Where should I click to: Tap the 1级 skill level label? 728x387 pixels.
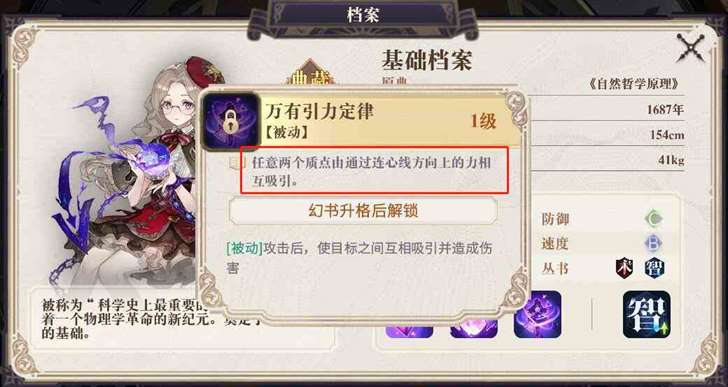[x=483, y=121]
